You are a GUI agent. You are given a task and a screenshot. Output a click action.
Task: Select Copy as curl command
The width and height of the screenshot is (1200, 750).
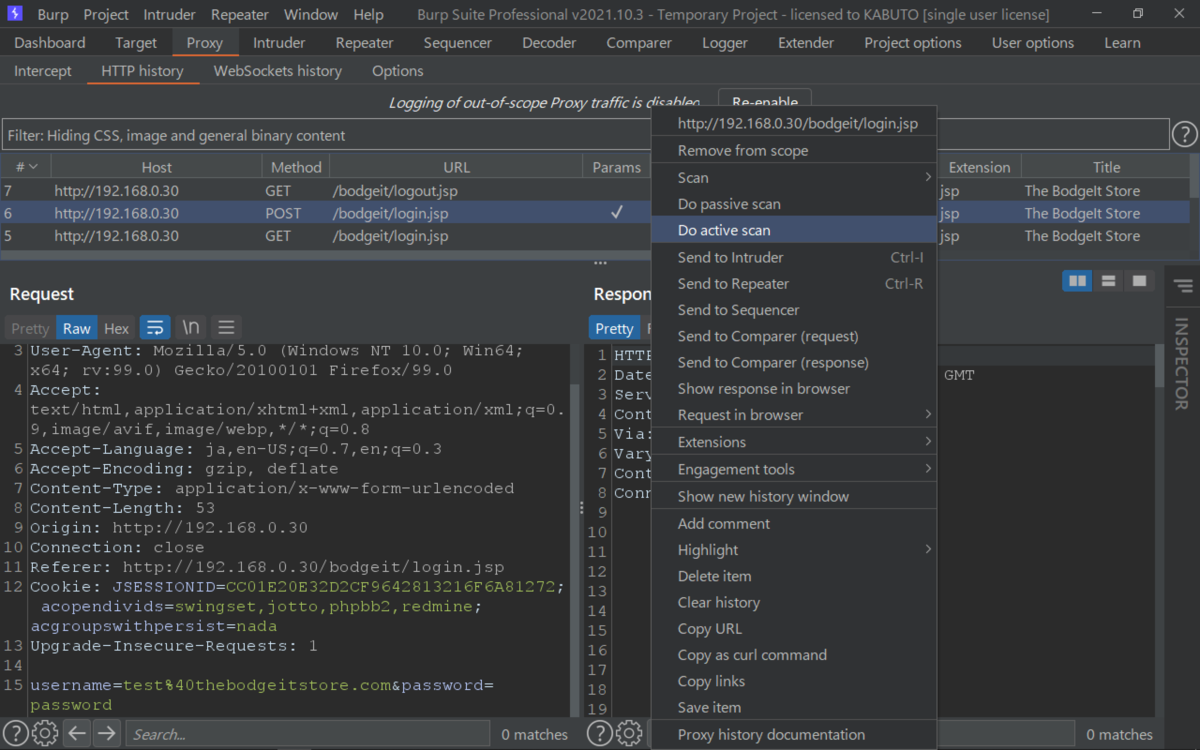click(794, 655)
